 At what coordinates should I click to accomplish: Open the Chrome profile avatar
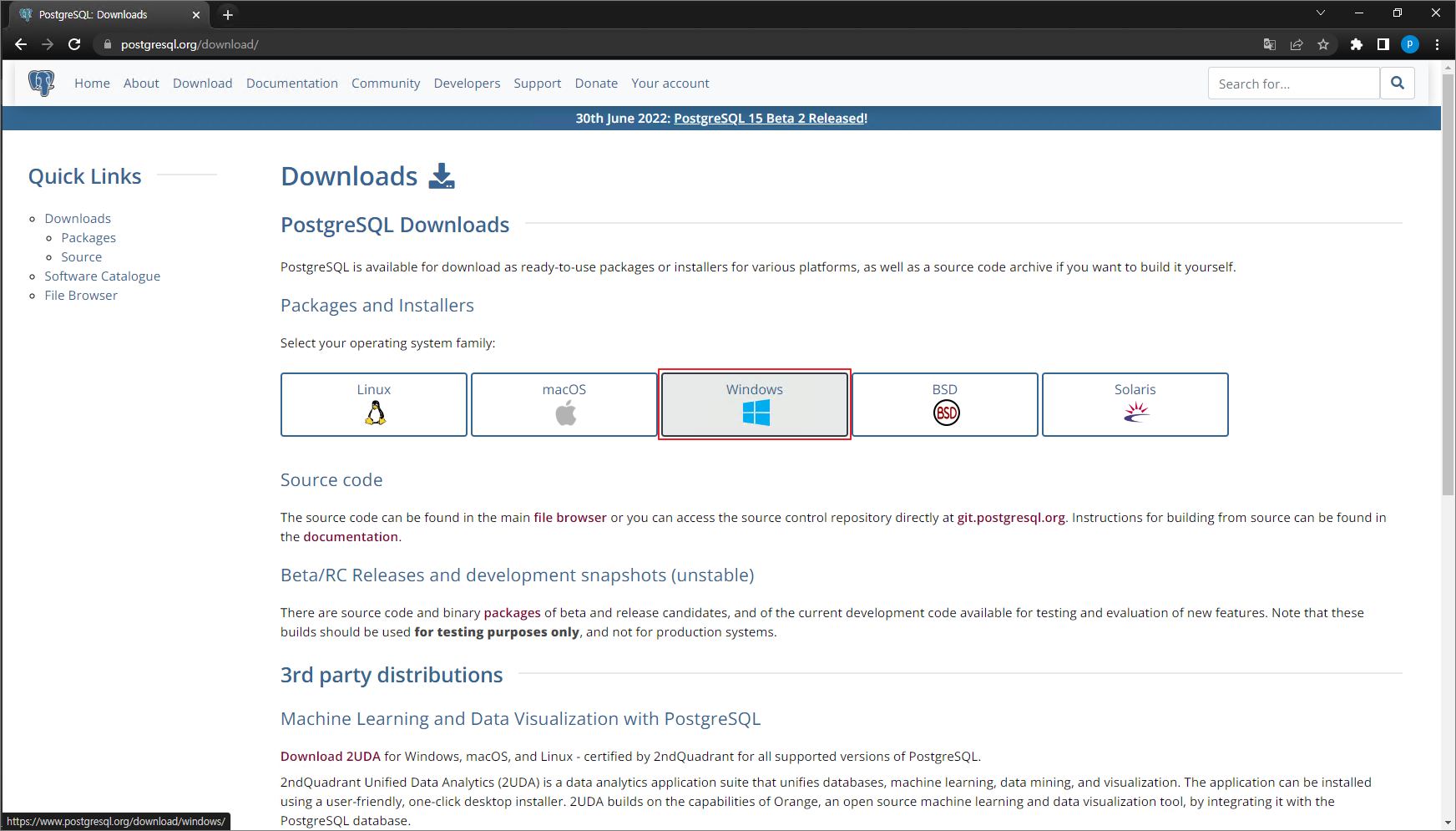(x=1410, y=44)
